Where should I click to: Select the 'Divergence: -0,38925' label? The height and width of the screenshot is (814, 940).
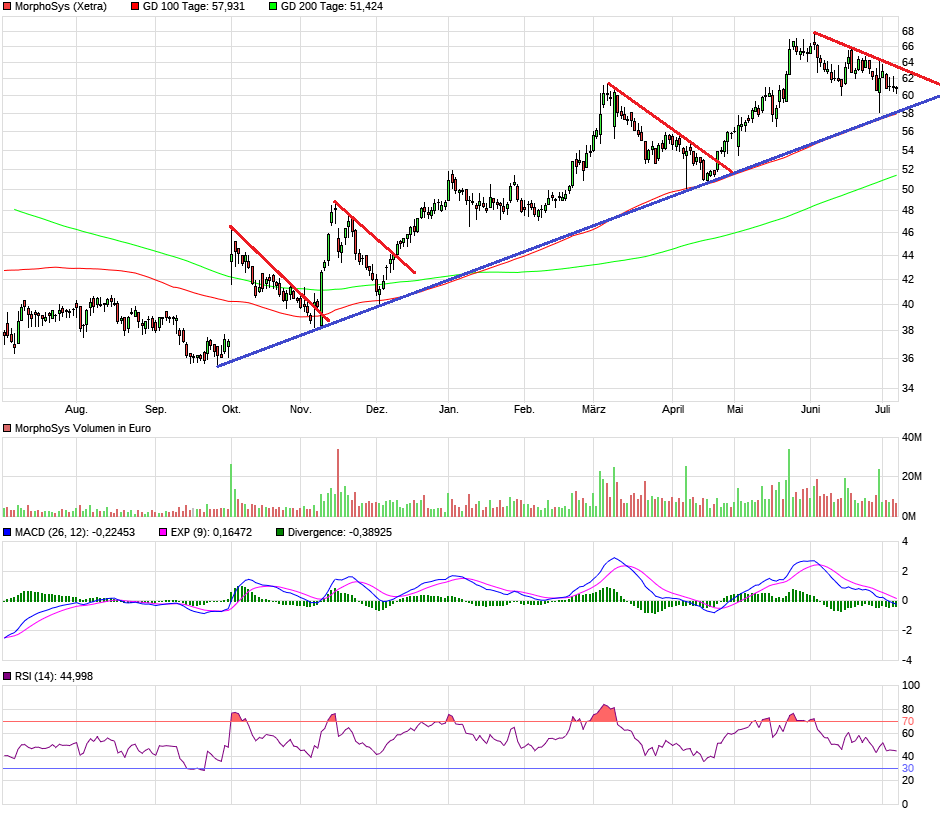click(x=339, y=532)
